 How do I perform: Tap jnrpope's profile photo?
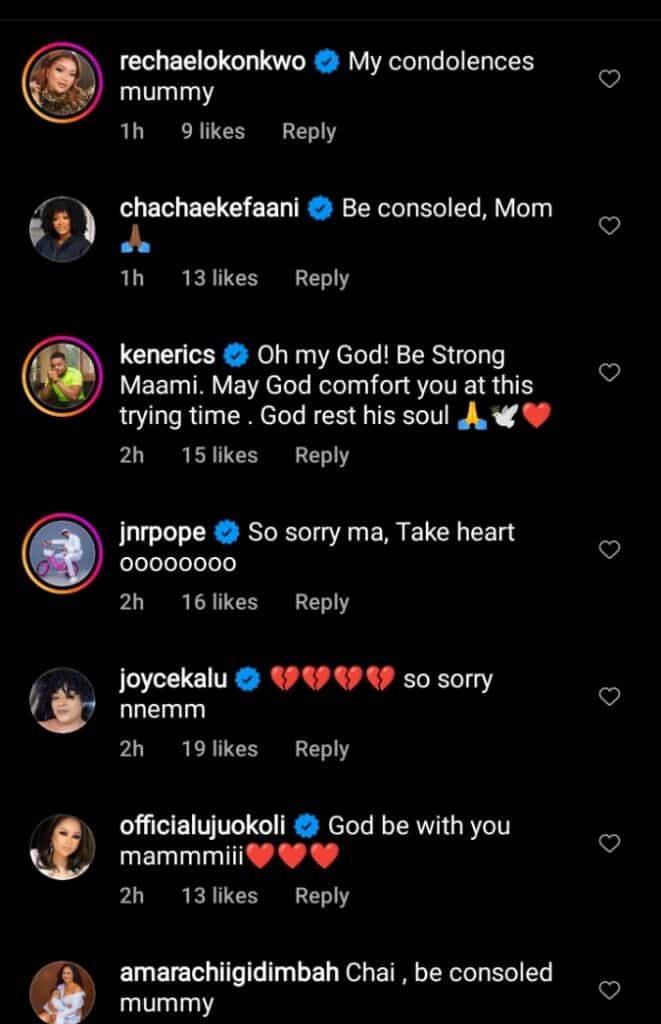(61, 550)
